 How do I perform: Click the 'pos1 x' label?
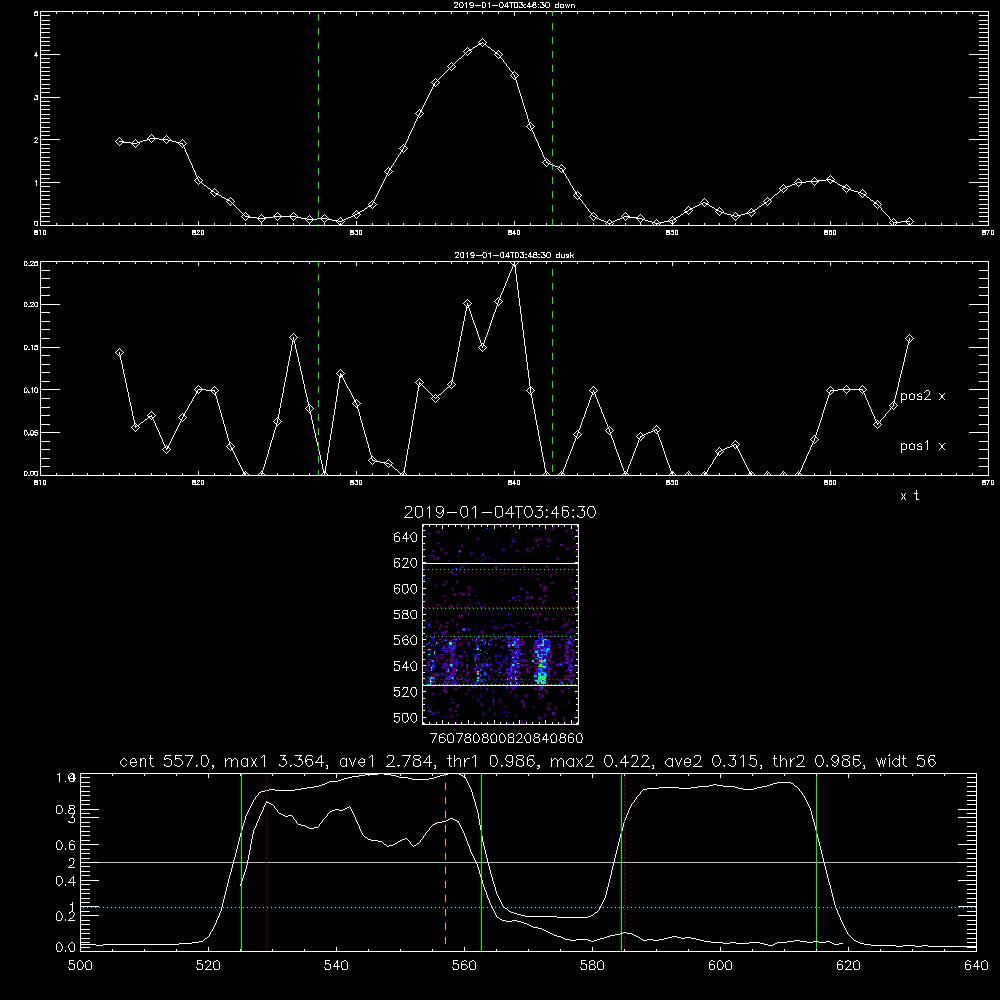pos(922,446)
